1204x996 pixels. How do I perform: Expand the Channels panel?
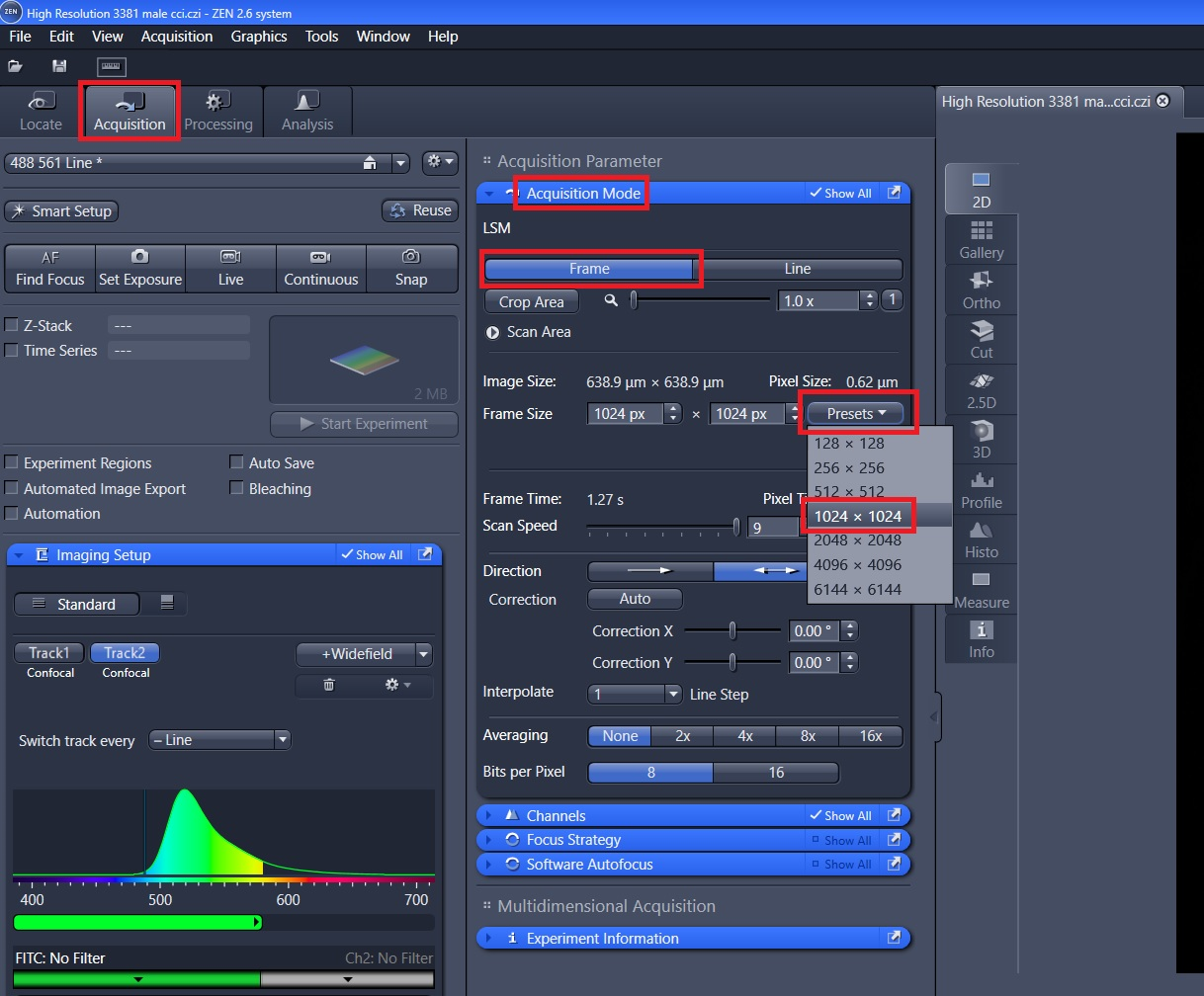(556, 816)
